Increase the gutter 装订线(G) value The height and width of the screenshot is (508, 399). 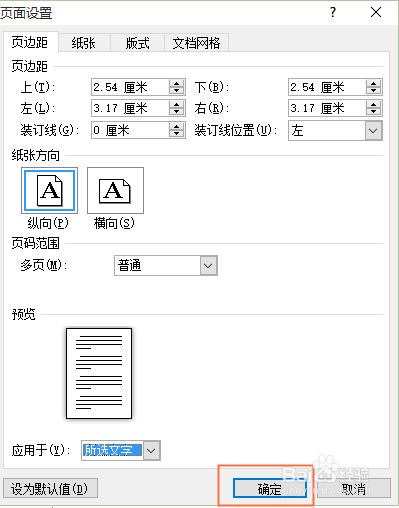[176, 126]
